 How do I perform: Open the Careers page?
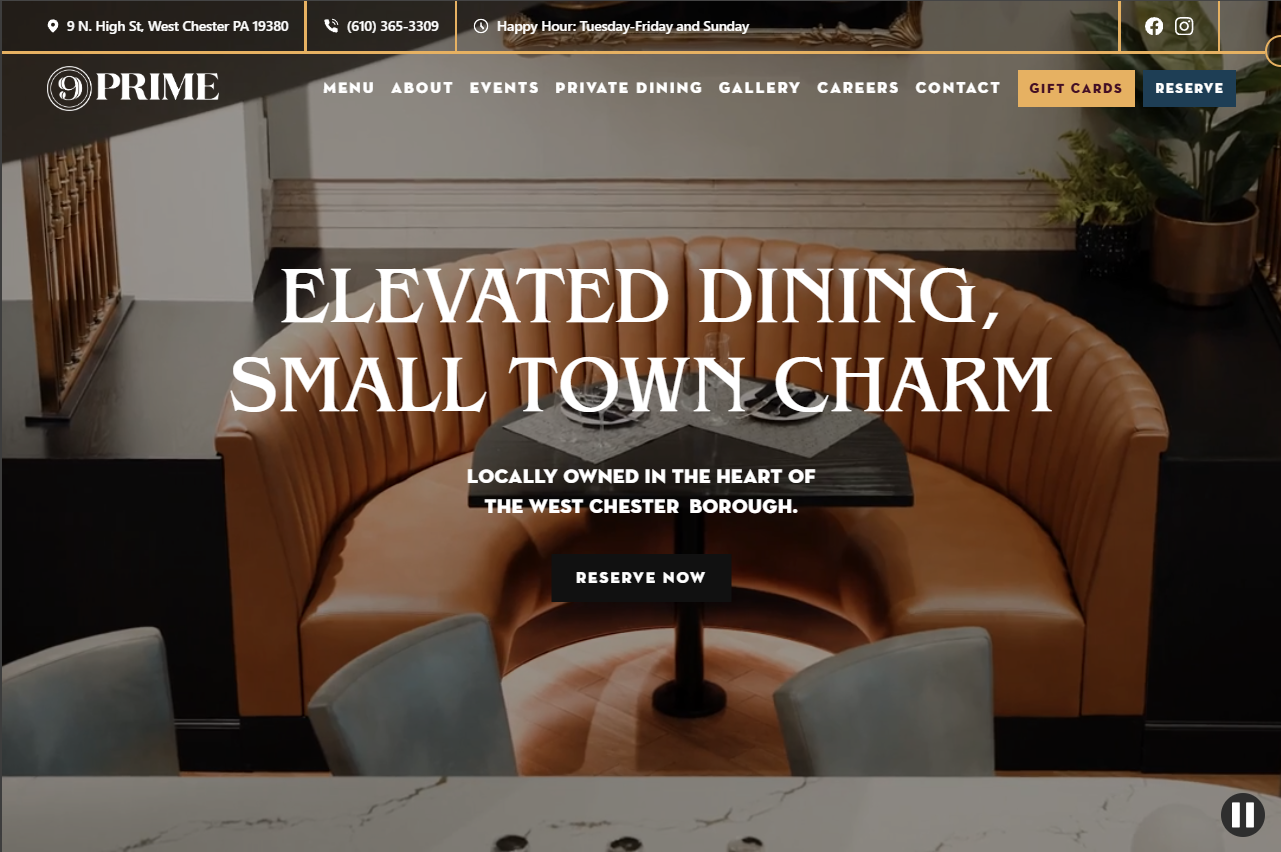click(x=858, y=88)
